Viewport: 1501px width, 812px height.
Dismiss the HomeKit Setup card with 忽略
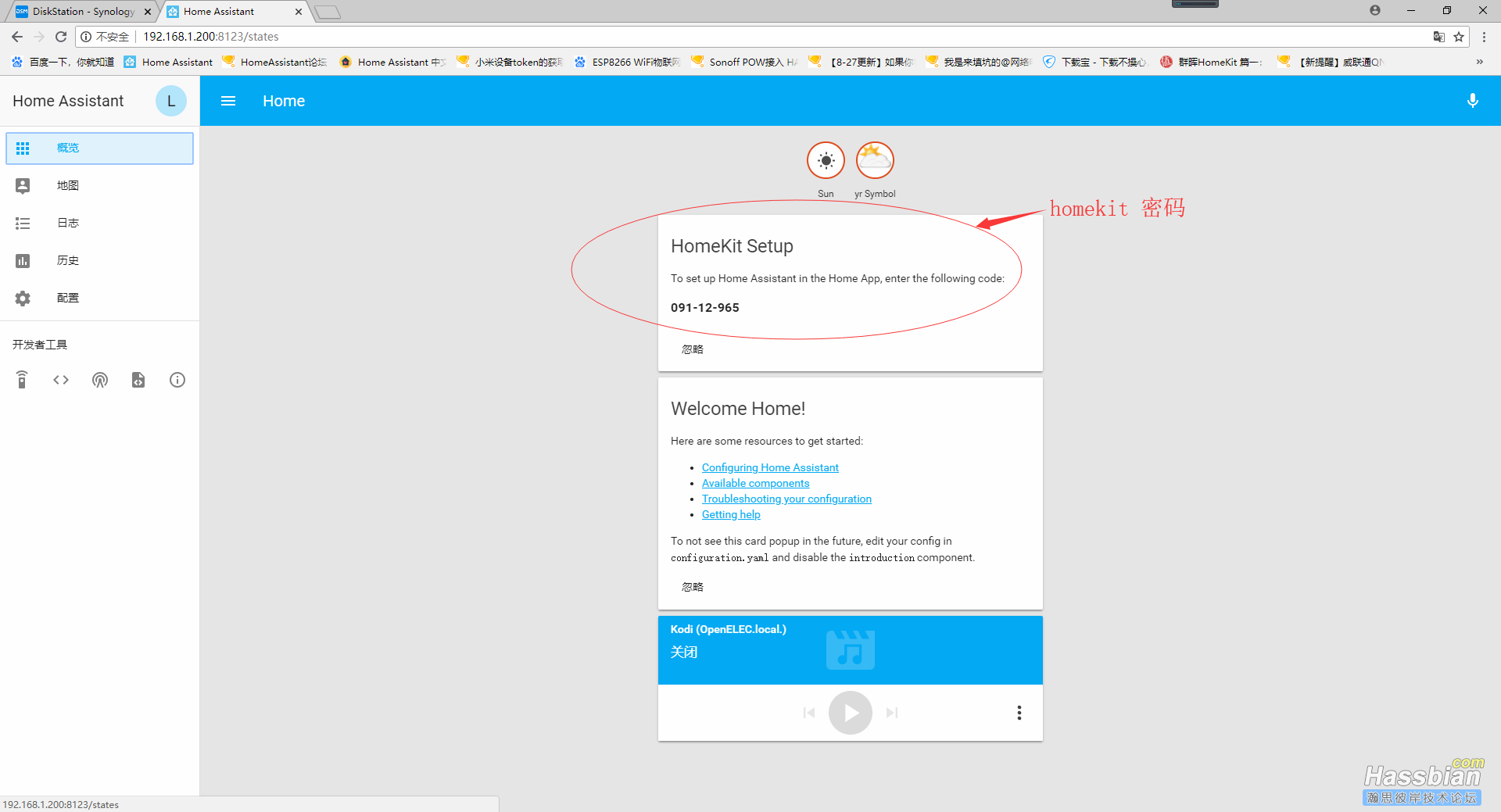[x=693, y=349]
